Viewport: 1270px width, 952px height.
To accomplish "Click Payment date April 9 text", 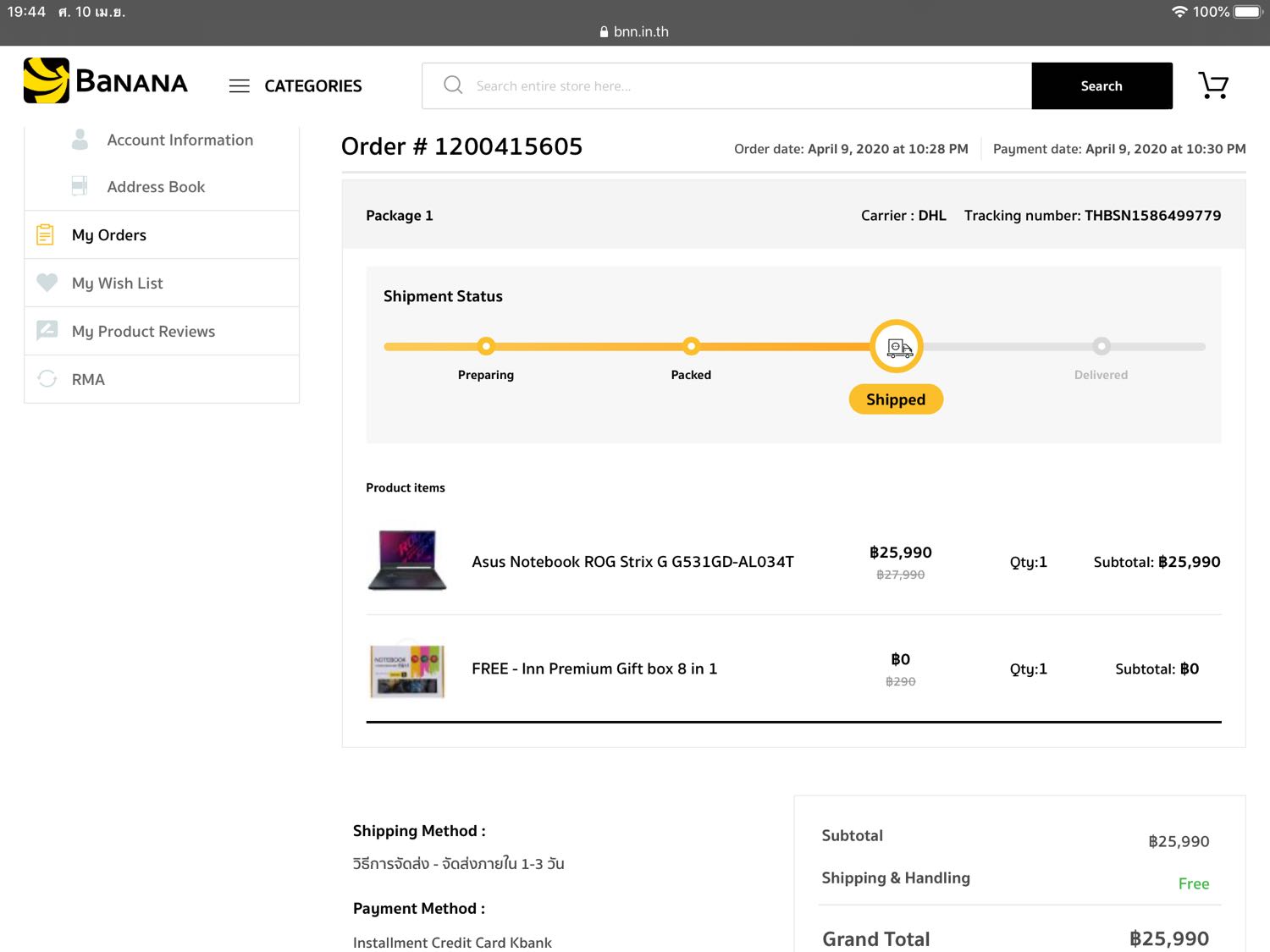I will pyautogui.click(x=1119, y=149).
